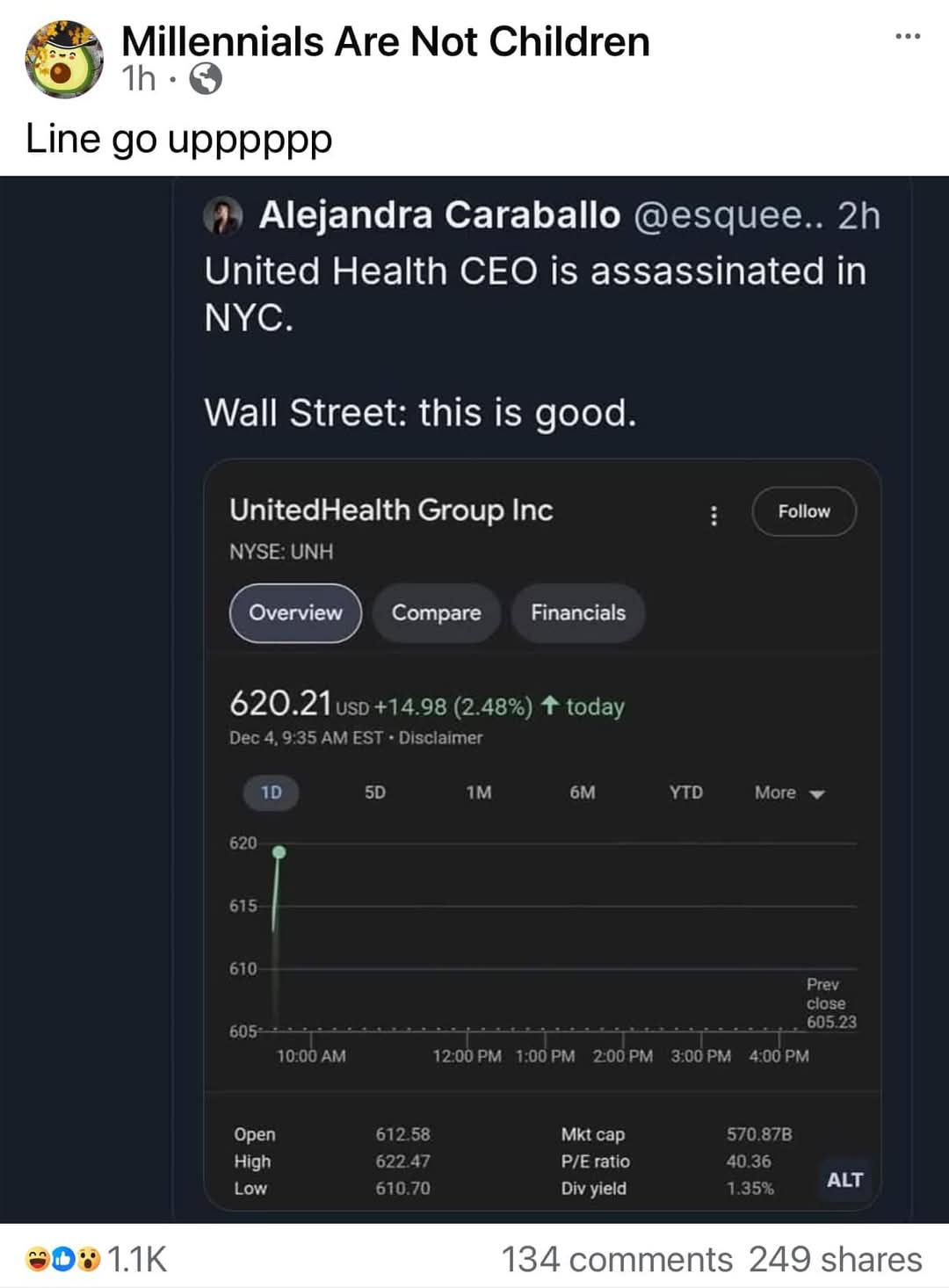Viewport: 949px width, 1288px height.
Task: Click Alejandra Caraballo's profile picture
Action: tap(223, 216)
